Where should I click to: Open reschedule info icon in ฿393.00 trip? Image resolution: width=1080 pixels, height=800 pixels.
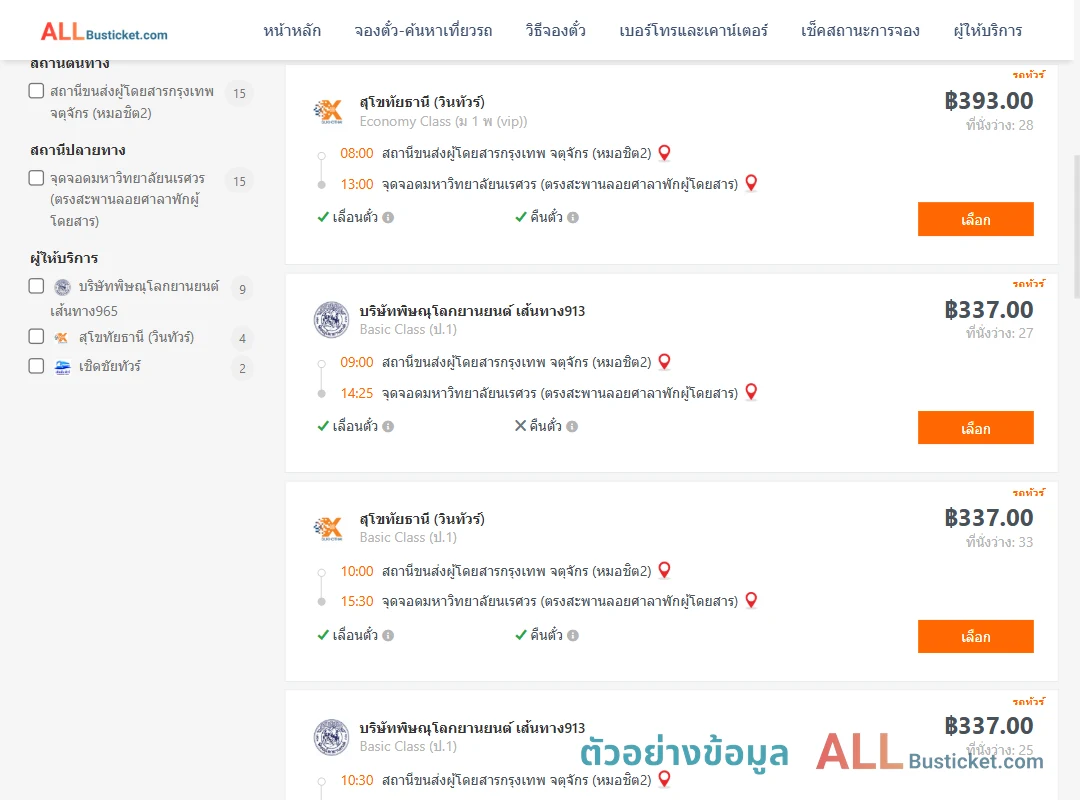[x=388, y=218]
